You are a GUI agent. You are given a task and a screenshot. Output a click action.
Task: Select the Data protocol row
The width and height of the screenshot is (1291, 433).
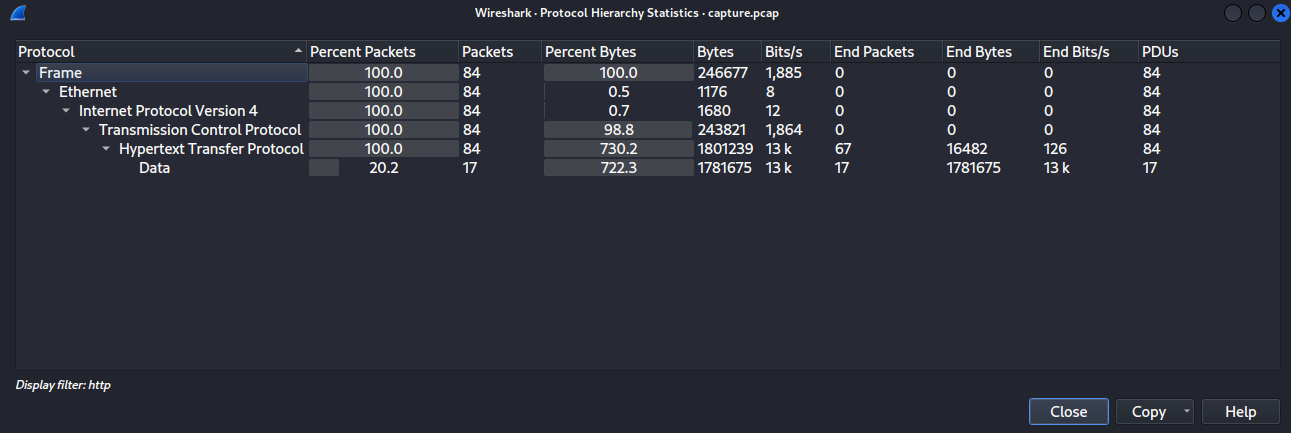pyautogui.click(x=154, y=168)
